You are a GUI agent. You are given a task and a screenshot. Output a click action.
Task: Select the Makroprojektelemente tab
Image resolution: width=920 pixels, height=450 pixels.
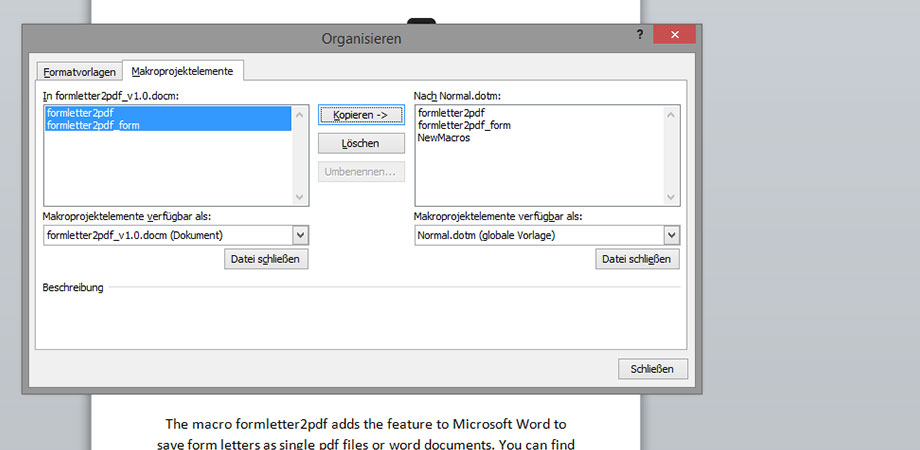click(x=183, y=71)
